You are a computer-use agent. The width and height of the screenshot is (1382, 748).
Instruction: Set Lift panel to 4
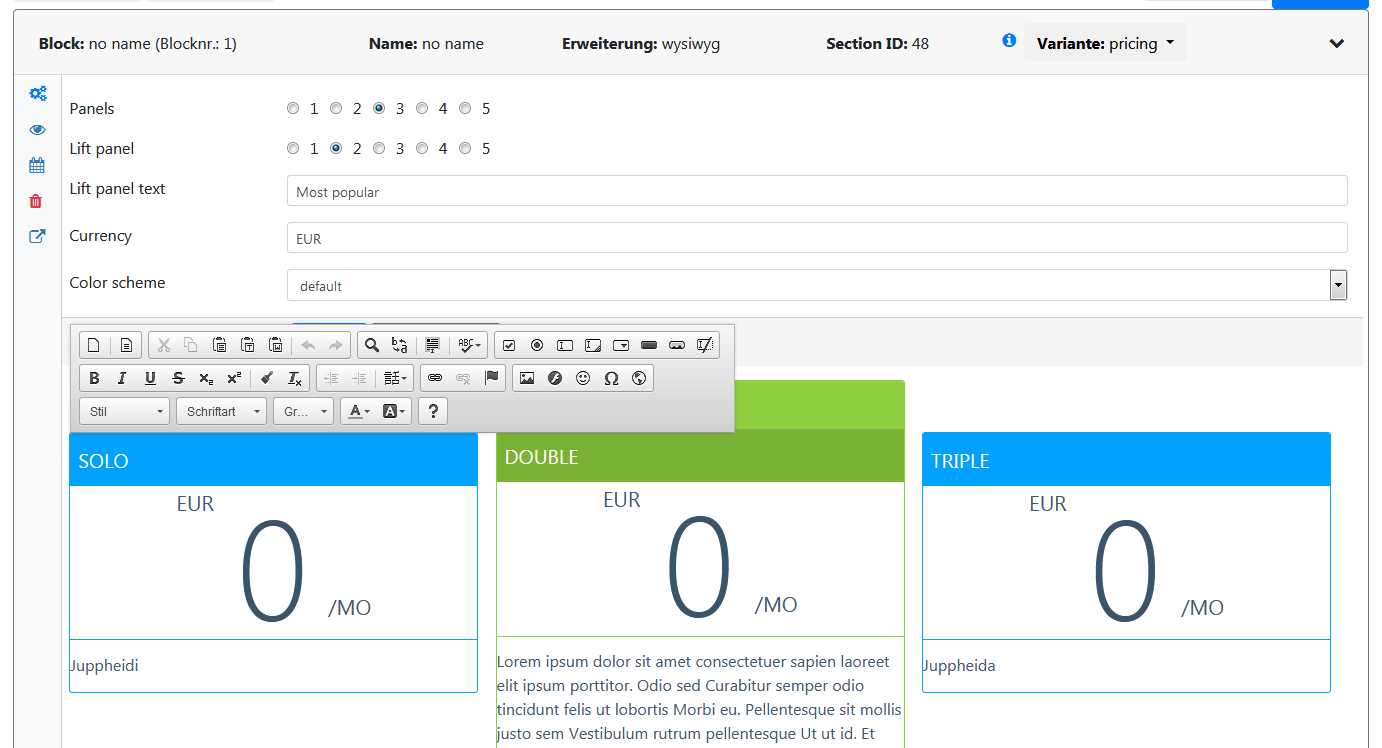(x=422, y=148)
